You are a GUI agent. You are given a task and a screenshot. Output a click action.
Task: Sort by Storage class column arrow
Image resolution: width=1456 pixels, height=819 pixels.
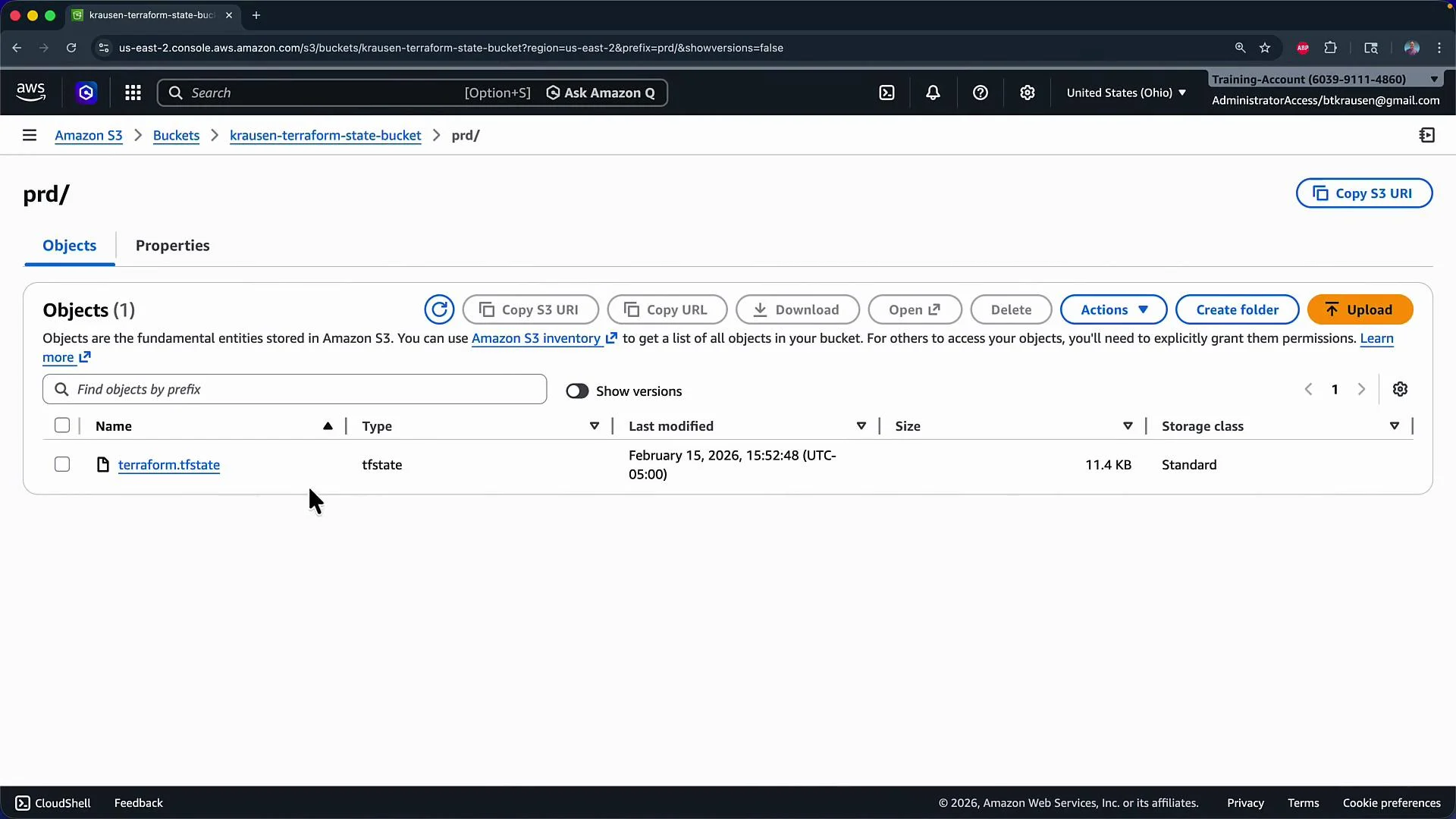pos(1395,426)
